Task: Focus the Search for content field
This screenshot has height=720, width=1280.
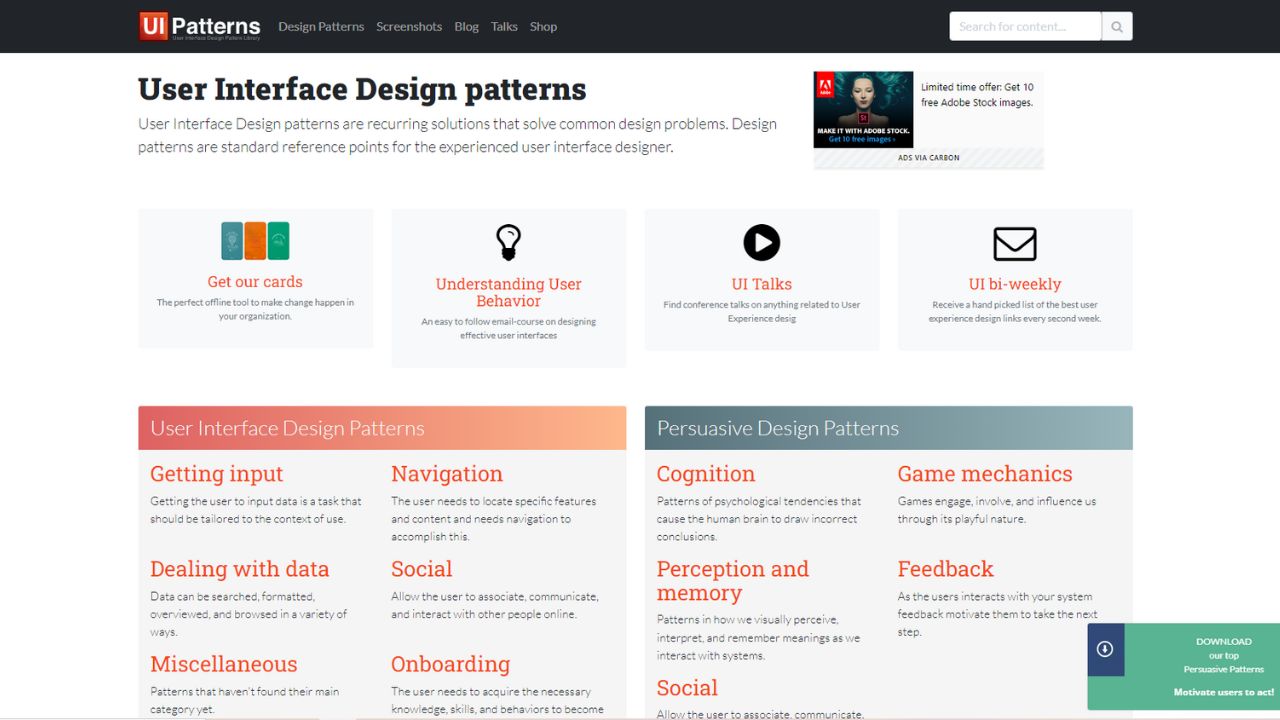Action: [1025, 27]
